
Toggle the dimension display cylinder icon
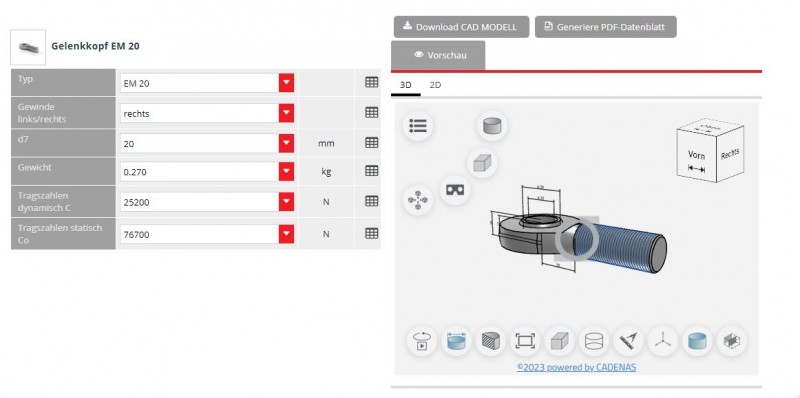click(456, 341)
